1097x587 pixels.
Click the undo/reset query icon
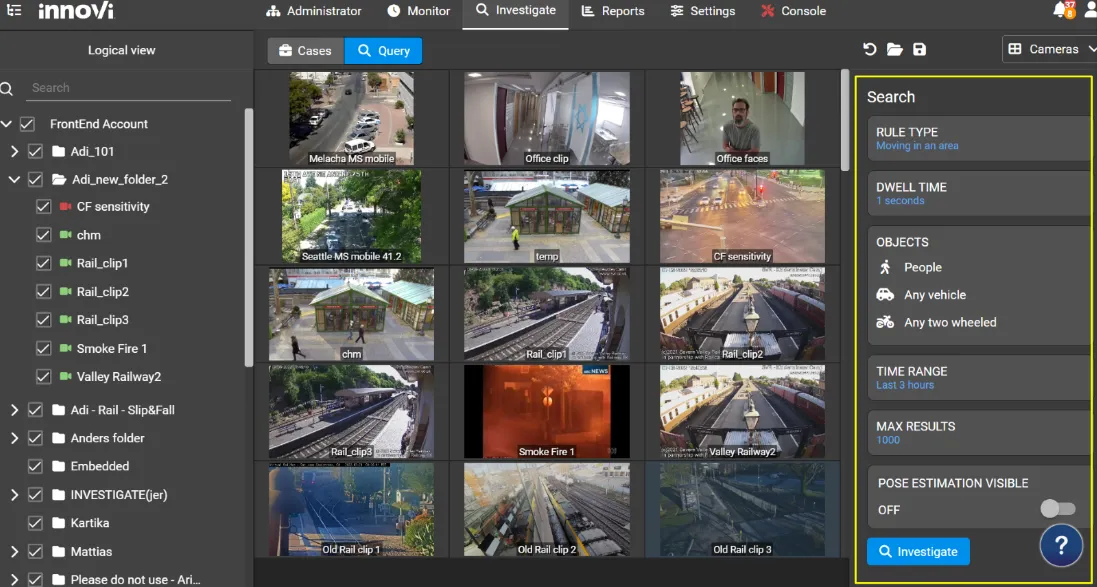(x=870, y=49)
